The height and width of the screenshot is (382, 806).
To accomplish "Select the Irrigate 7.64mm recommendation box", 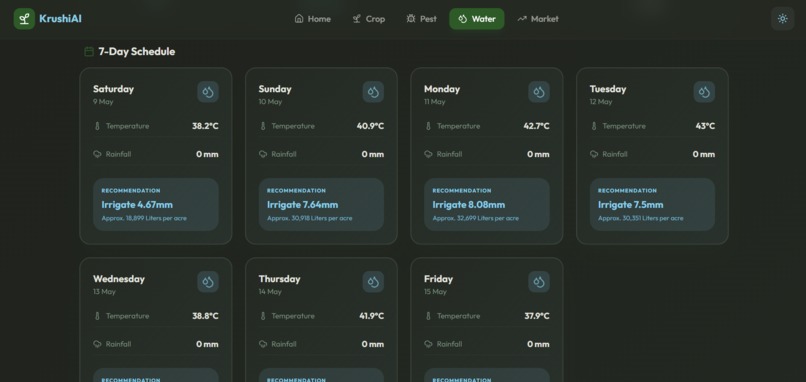I will click(321, 205).
